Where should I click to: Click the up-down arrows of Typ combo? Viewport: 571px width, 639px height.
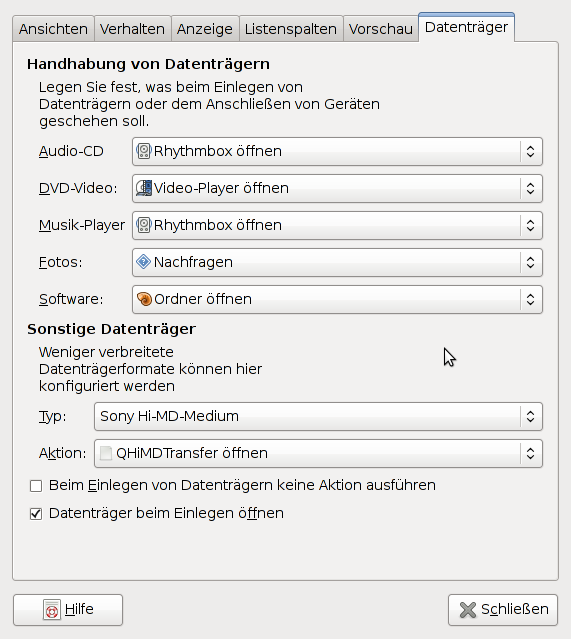pyautogui.click(x=530, y=416)
